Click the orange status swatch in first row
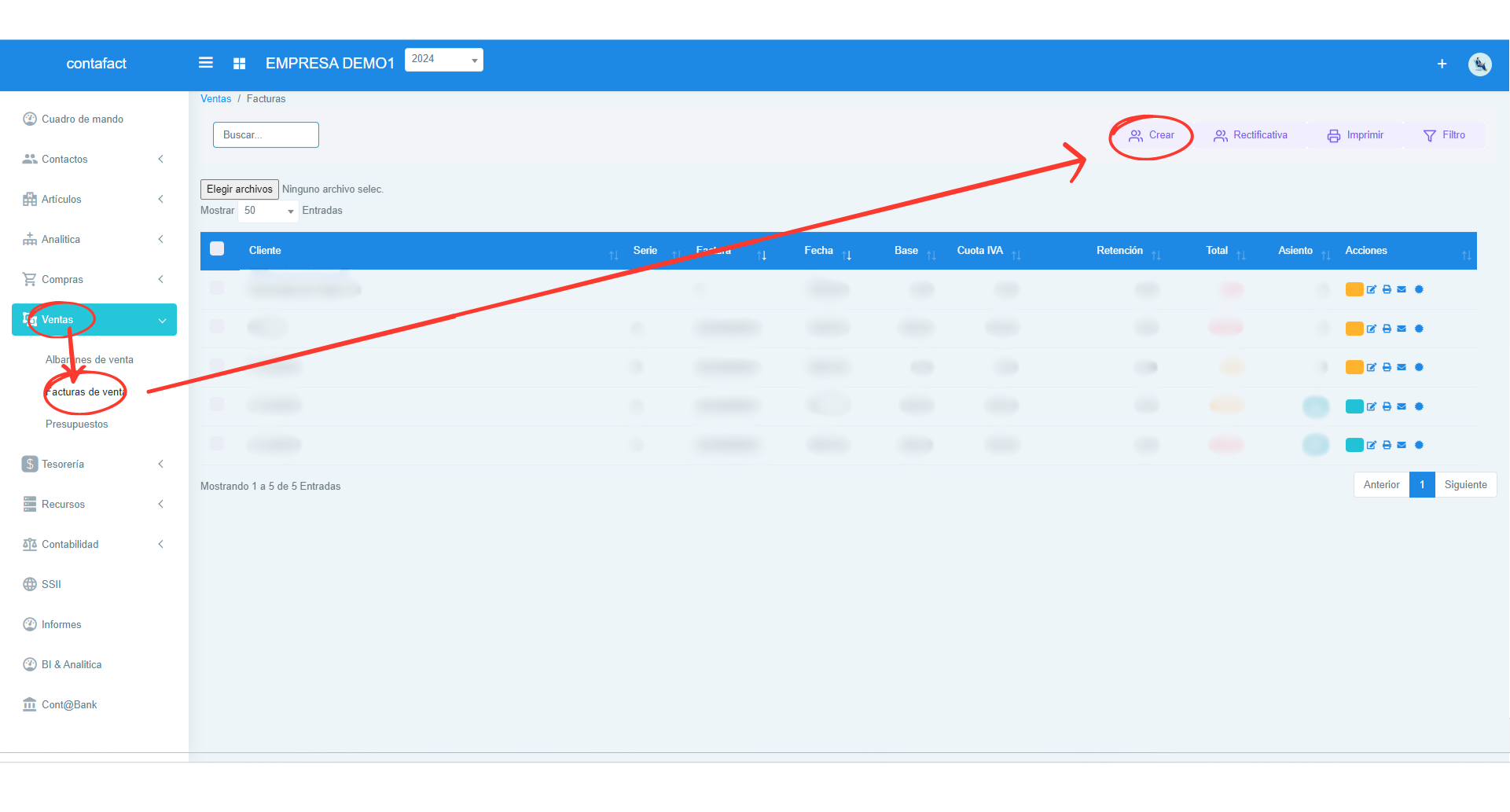 (x=1354, y=290)
